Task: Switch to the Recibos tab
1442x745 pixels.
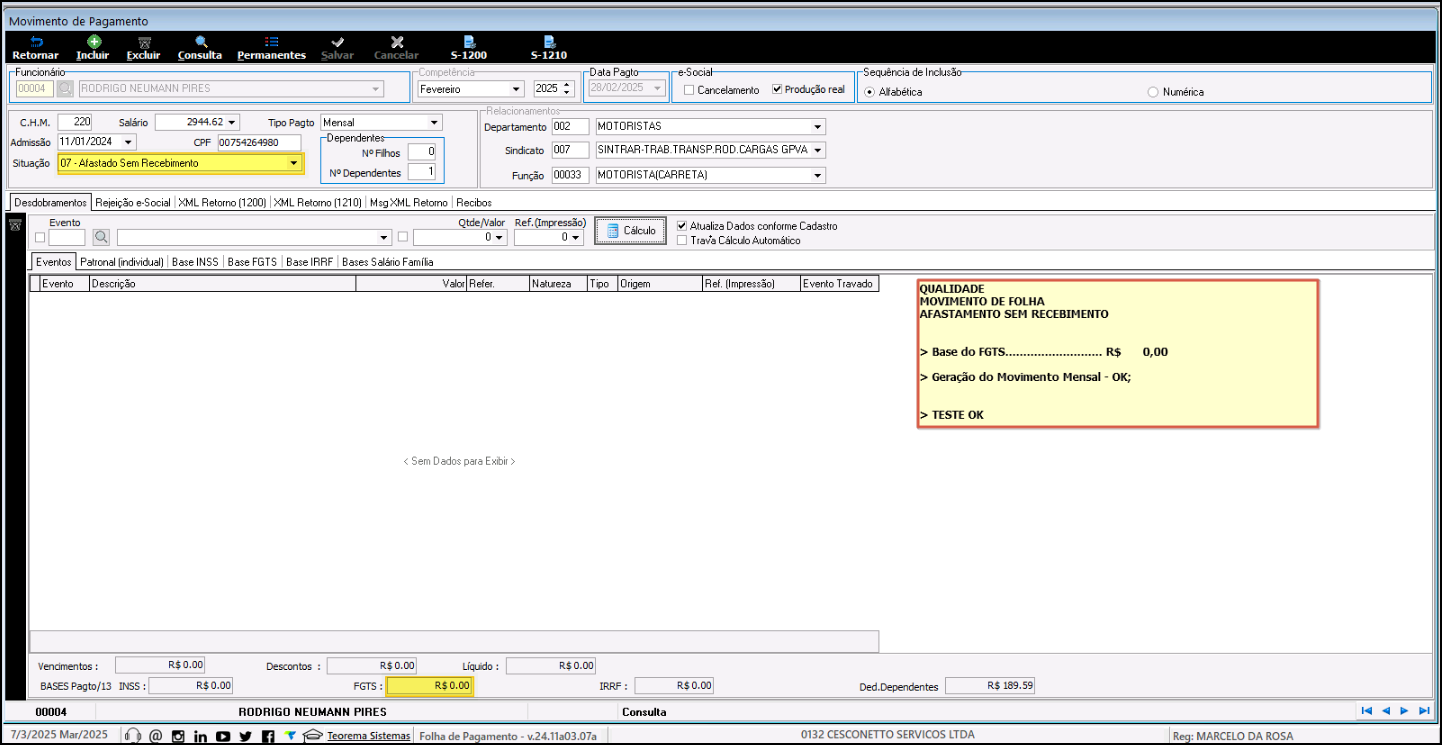Action: tap(474, 202)
